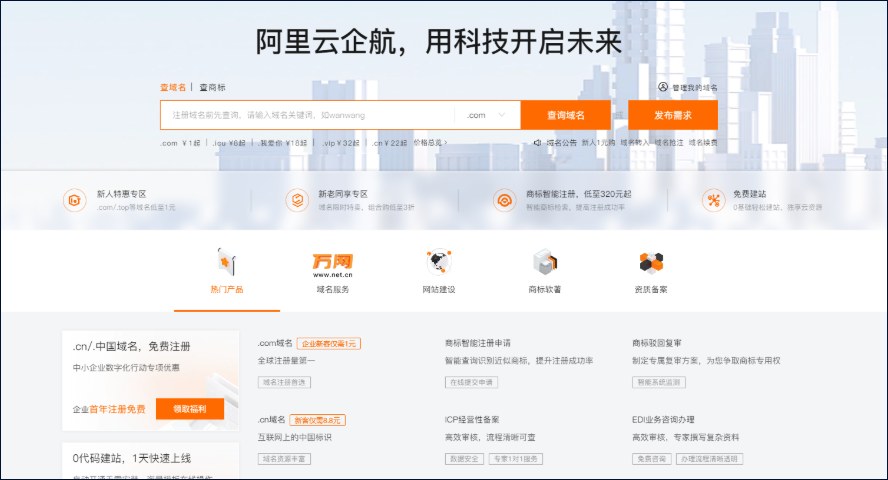Select the 网站建设 tab label
The width and height of the screenshot is (888, 480).
coord(439,290)
